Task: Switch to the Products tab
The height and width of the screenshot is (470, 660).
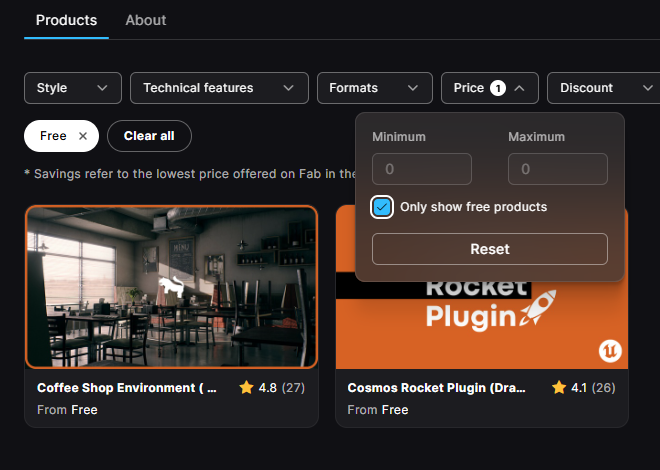Action: pos(67,20)
